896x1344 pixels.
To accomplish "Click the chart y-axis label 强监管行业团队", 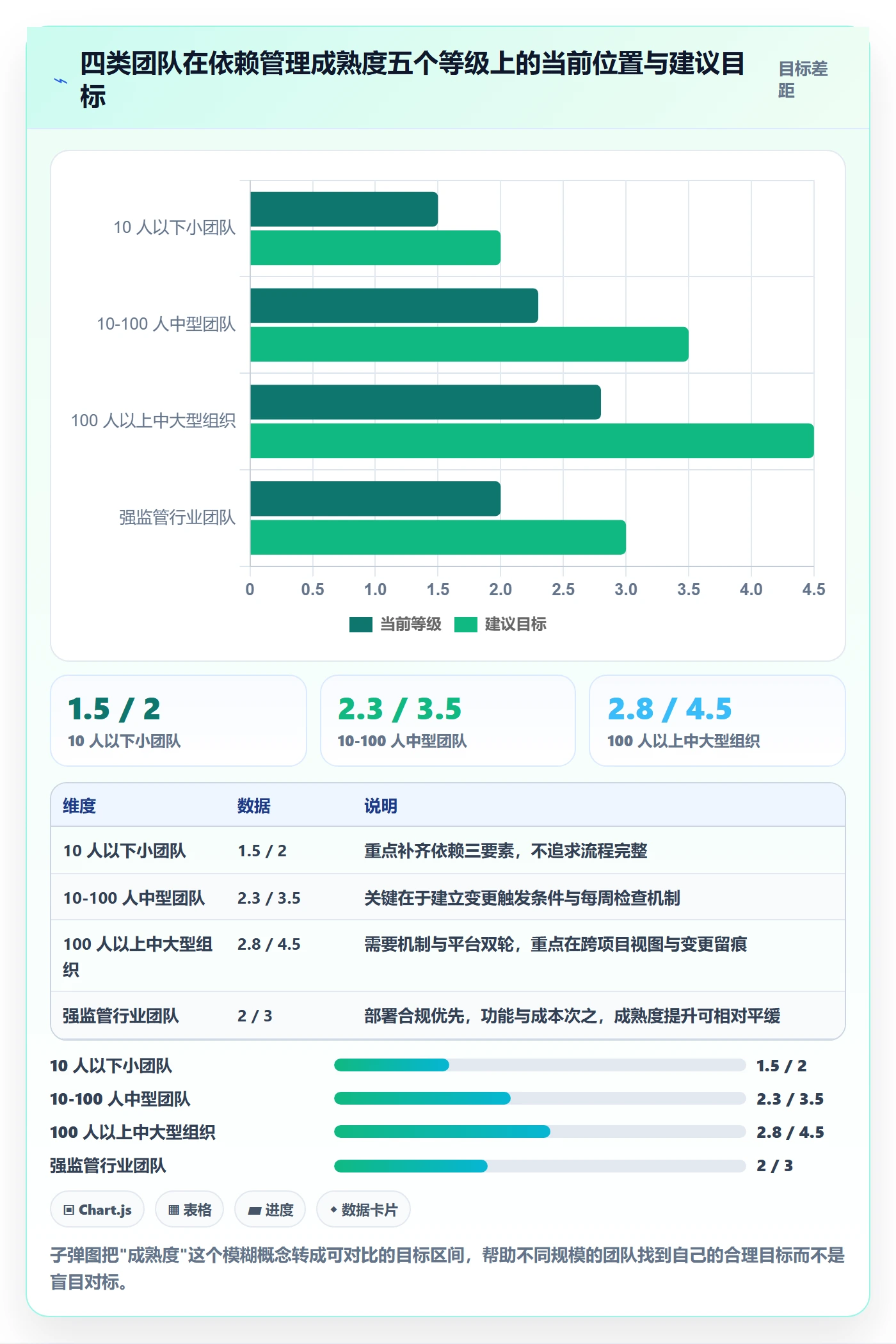I will click(x=177, y=518).
